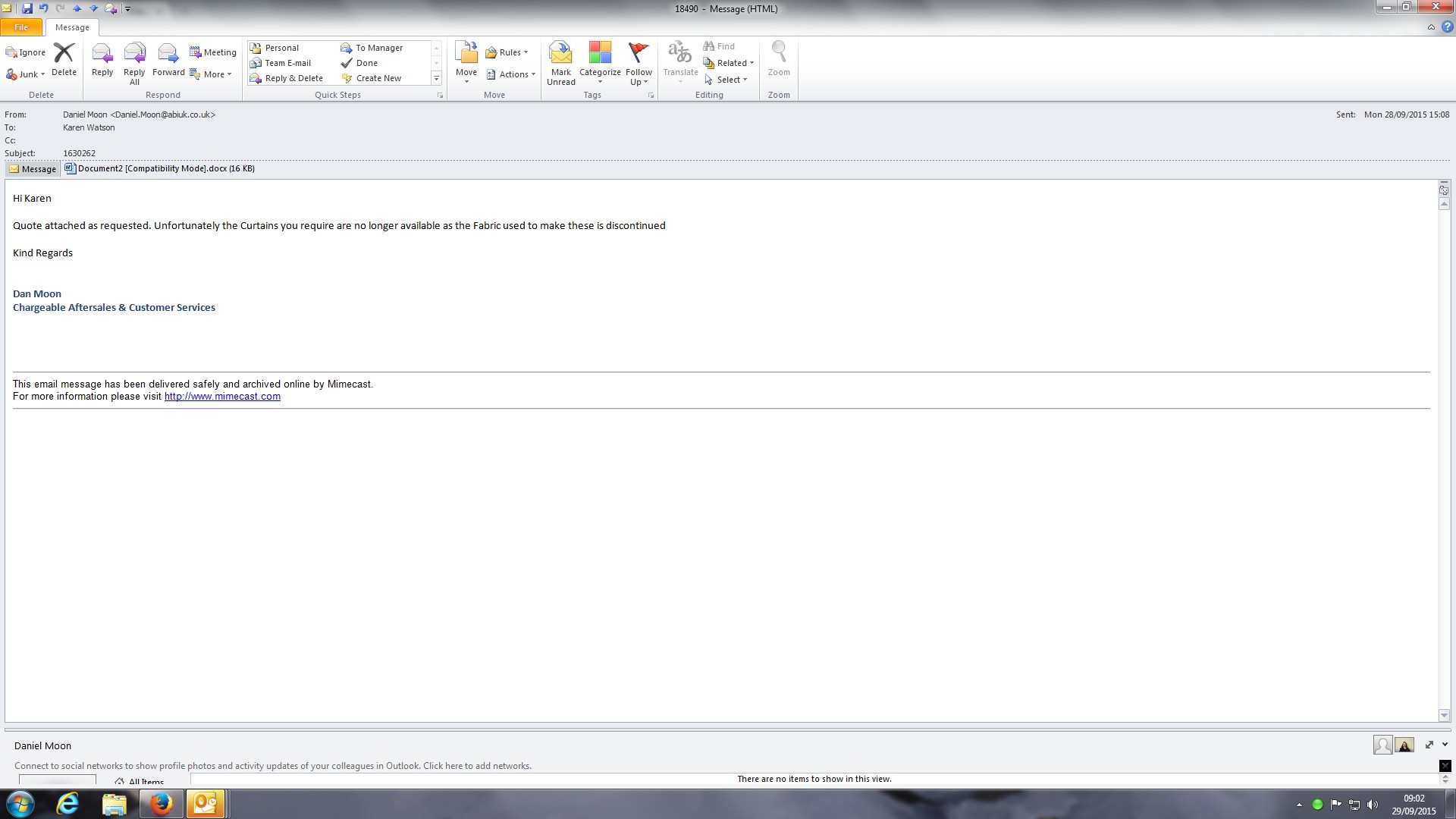Launch Firefox from the taskbar
Screen dimensions: 1456x819
tap(161, 804)
